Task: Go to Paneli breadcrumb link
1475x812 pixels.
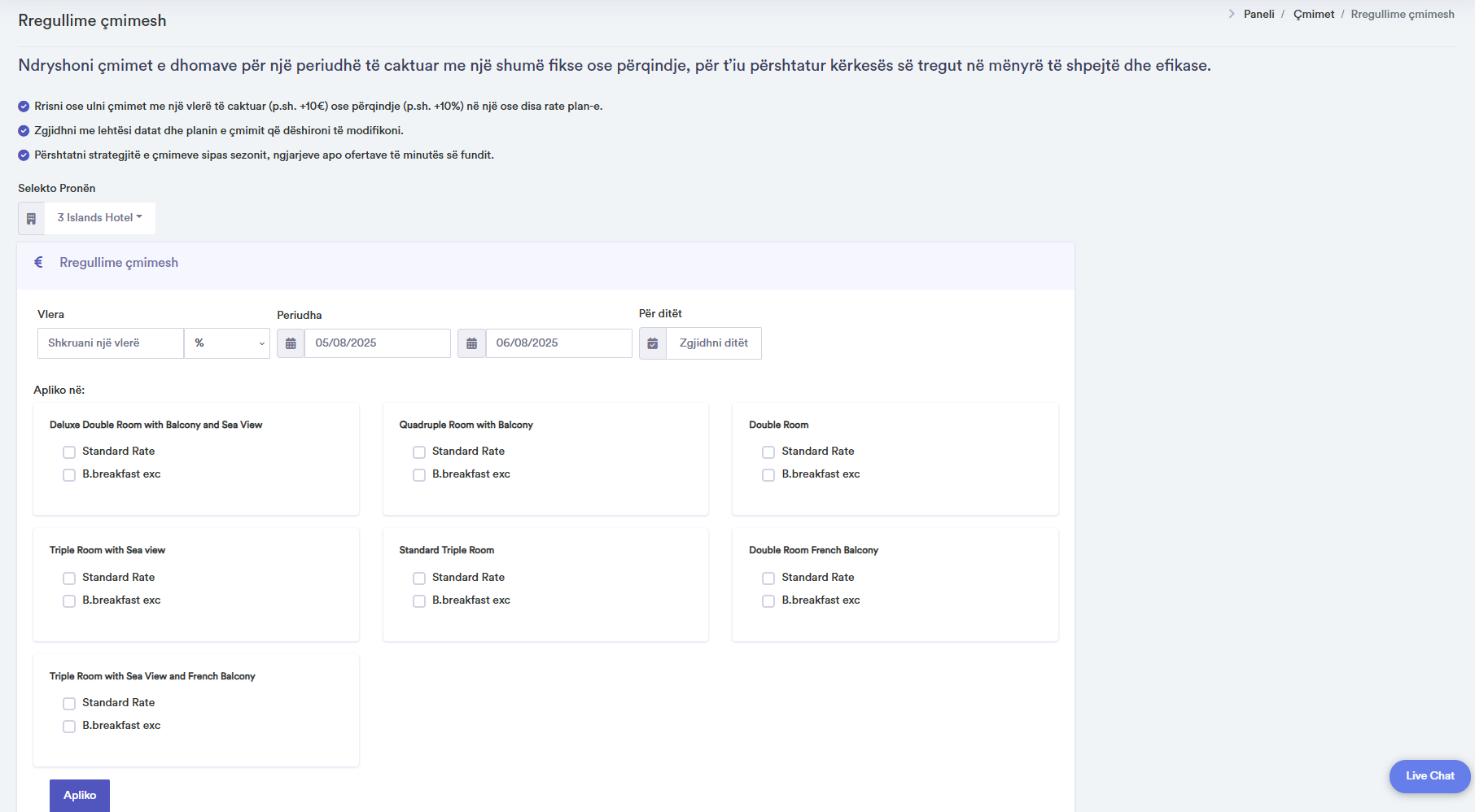Action: pyautogui.click(x=1258, y=14)
